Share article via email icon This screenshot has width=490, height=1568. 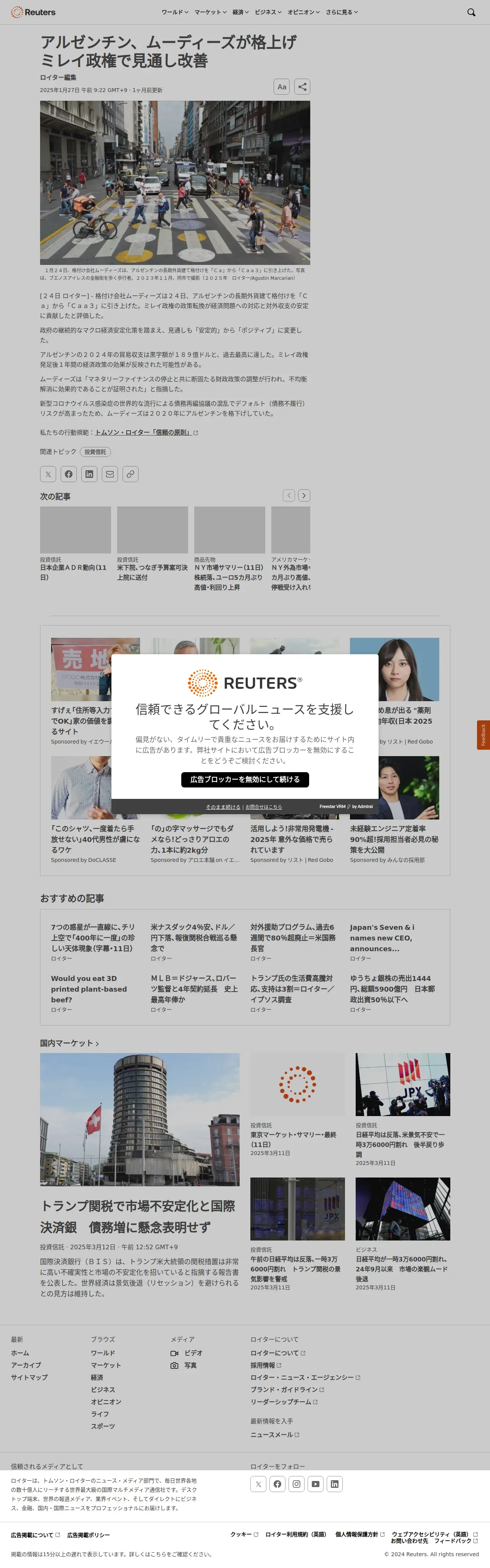110,474
